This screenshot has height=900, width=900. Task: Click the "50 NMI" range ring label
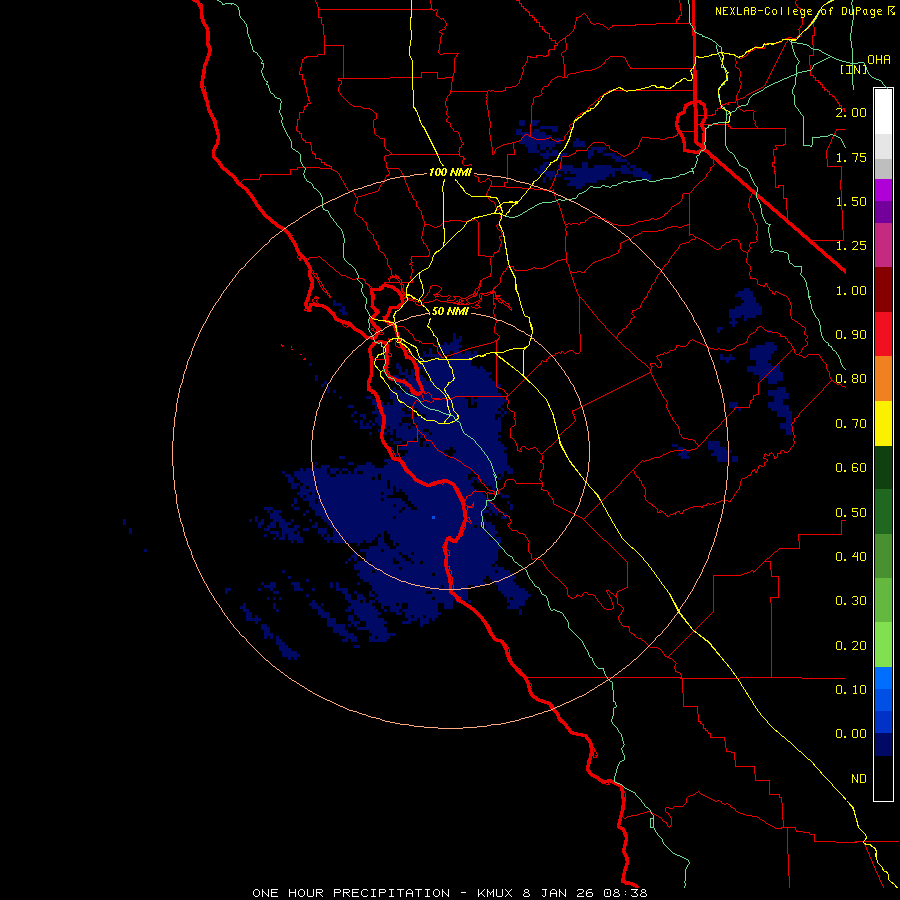click(x=450, y=311)
